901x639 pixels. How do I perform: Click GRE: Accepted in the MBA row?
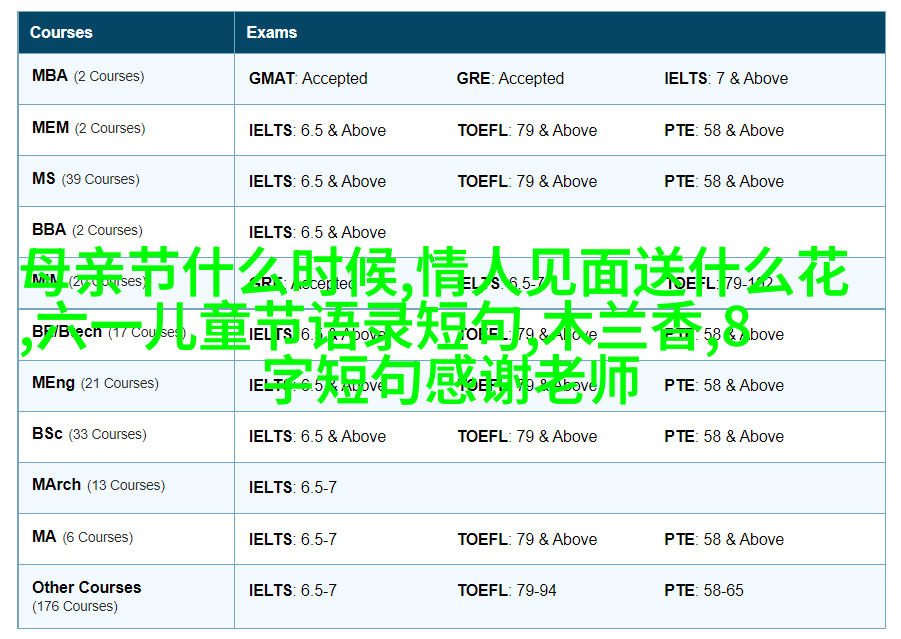pyautogui.click(x=510, y=78)
